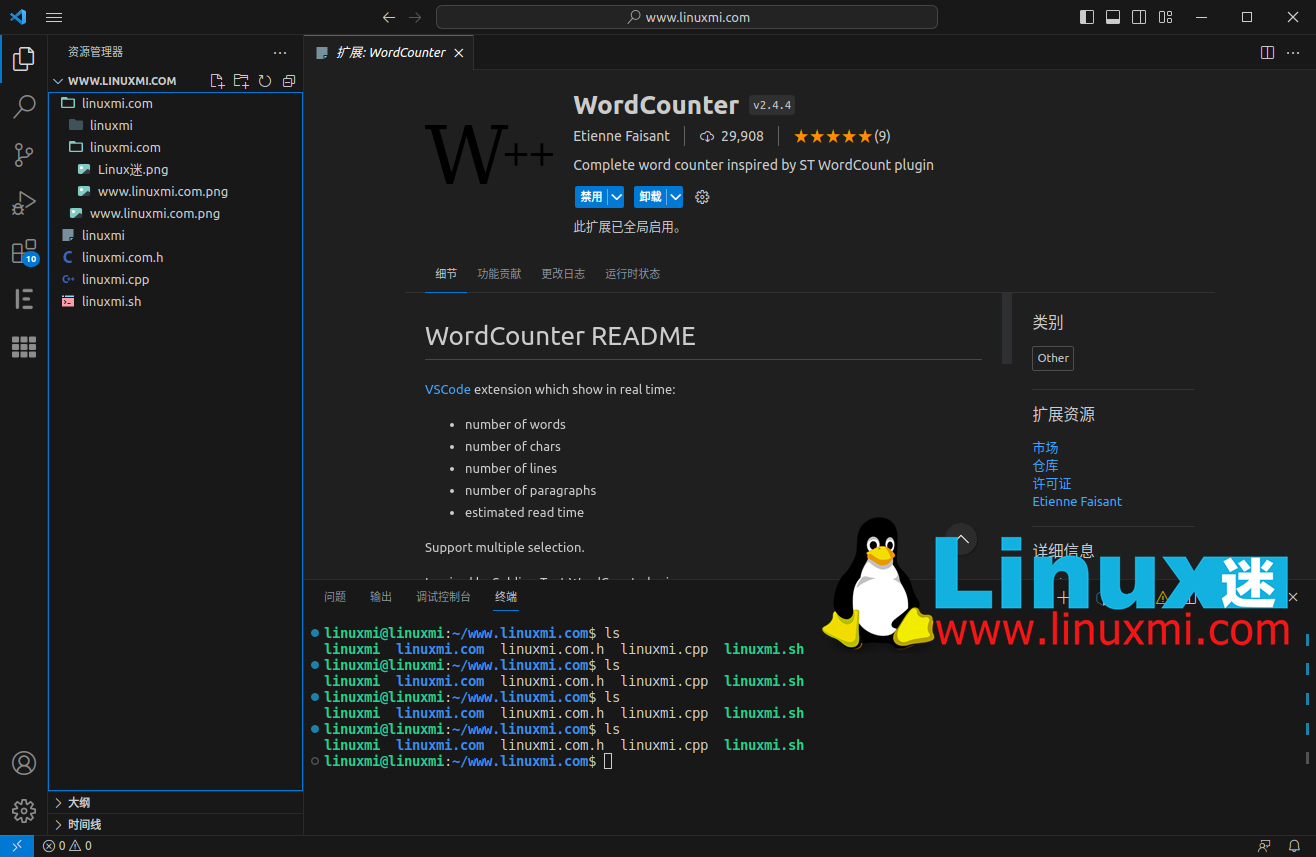Select the 终端 terminal panel tab
Image resolution: width=1316 pixels, height=857 pixels.
click(506, 597)
